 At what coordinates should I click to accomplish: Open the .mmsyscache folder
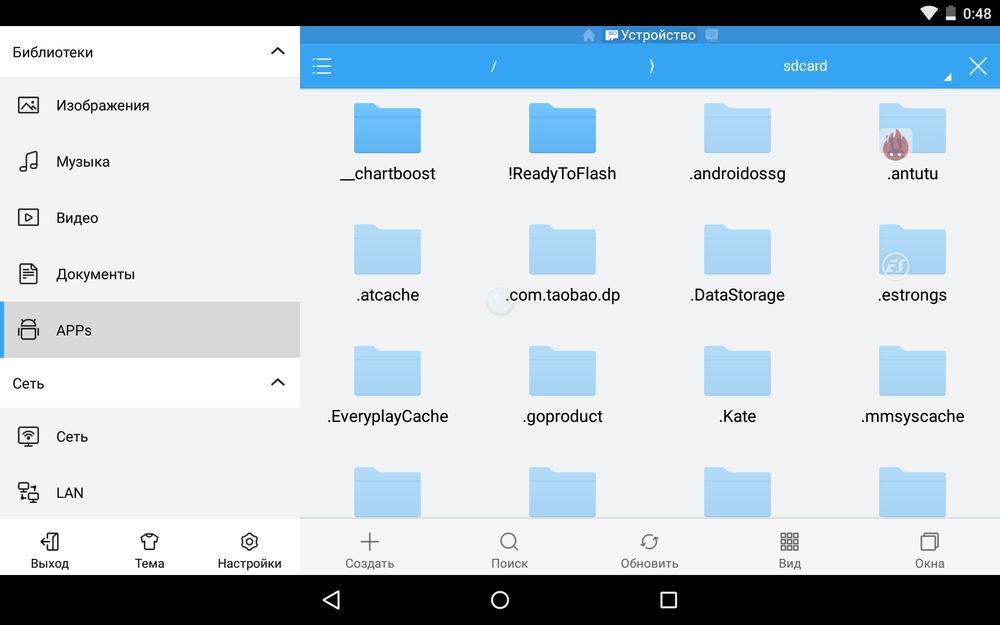tap(912, 385)
